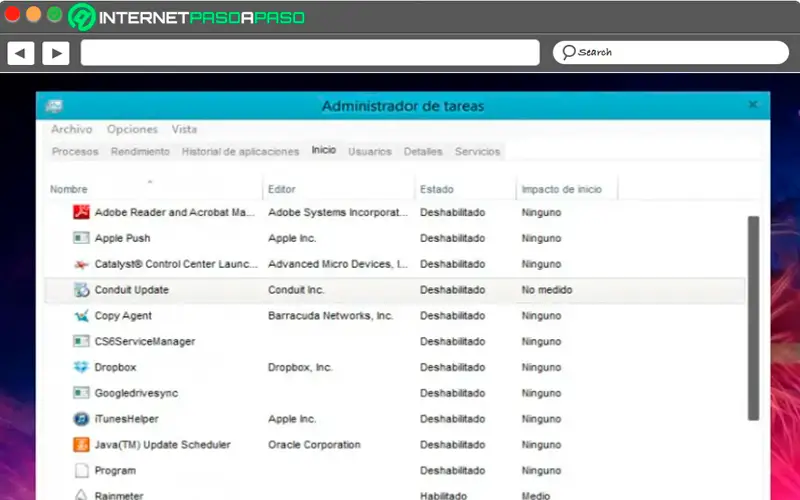Select Adobe Reader and Acrobat Ma... name
This screenshot has height=500, width=800.
coord(174,212)
